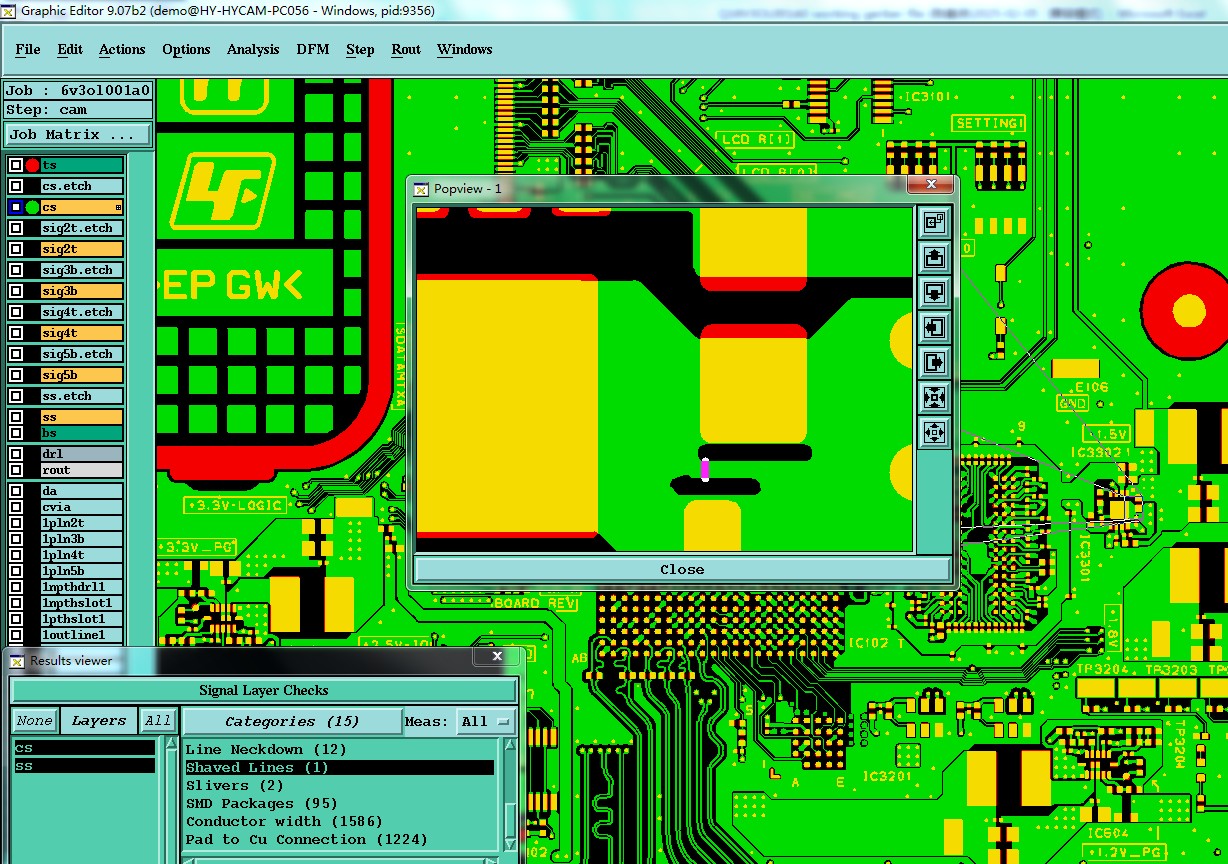Viewport: 1228px width, 864px height.
Task: Click None in Results viewer layers
Action: pyautogui.click(x=34, y=721)
